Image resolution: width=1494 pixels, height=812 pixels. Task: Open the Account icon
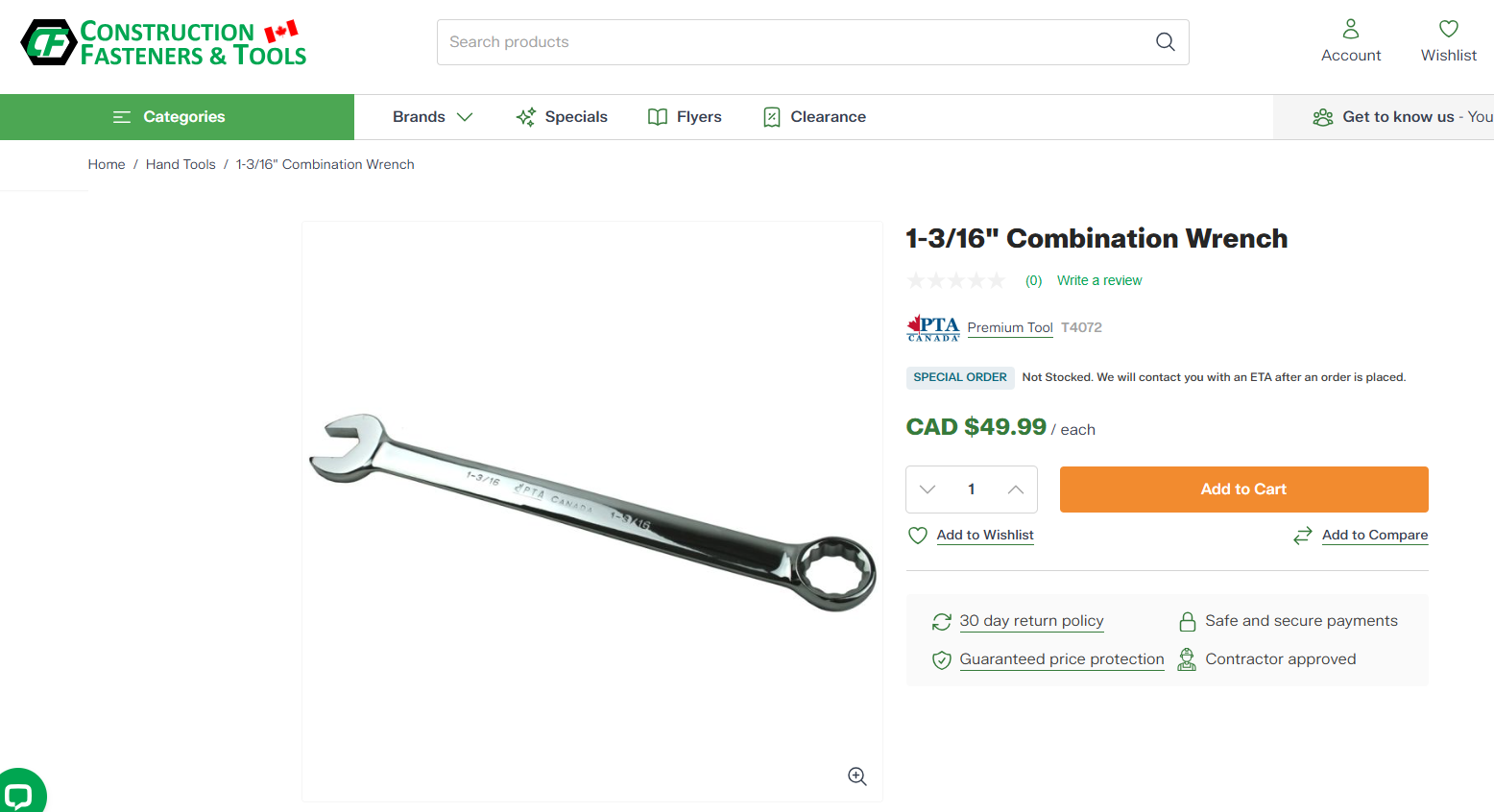tap(1351, 29)
